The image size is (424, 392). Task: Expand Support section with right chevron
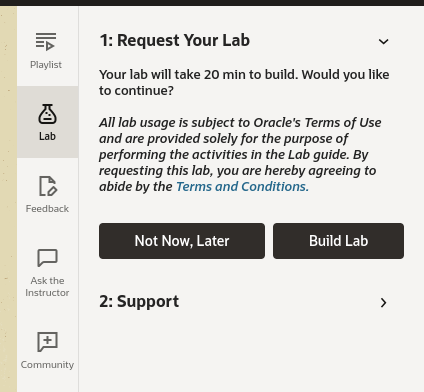click(x=384, y=303)
